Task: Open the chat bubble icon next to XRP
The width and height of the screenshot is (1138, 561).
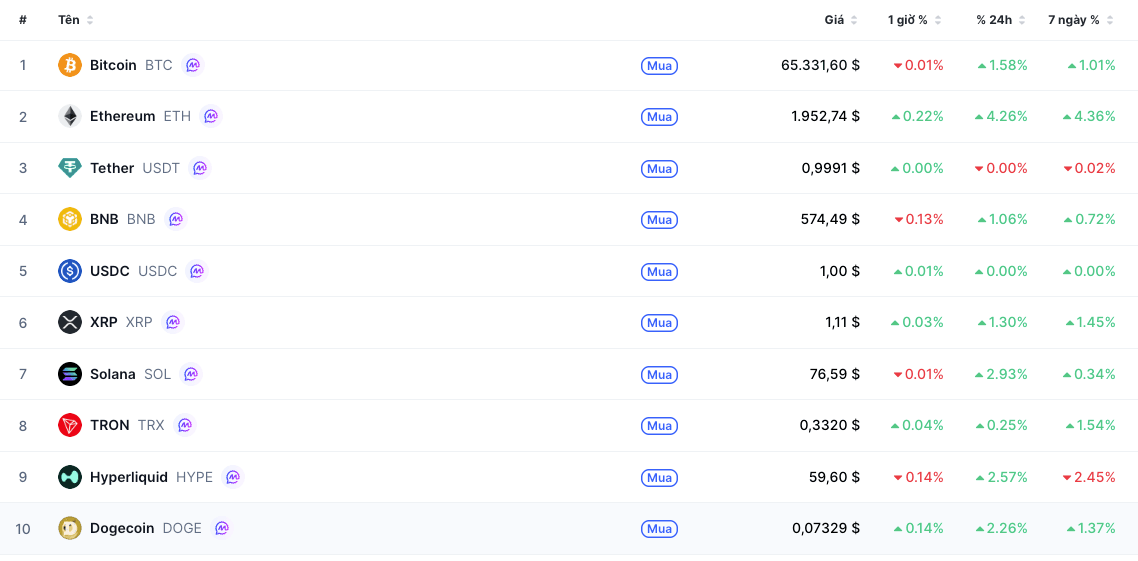Action: point(173,322)
